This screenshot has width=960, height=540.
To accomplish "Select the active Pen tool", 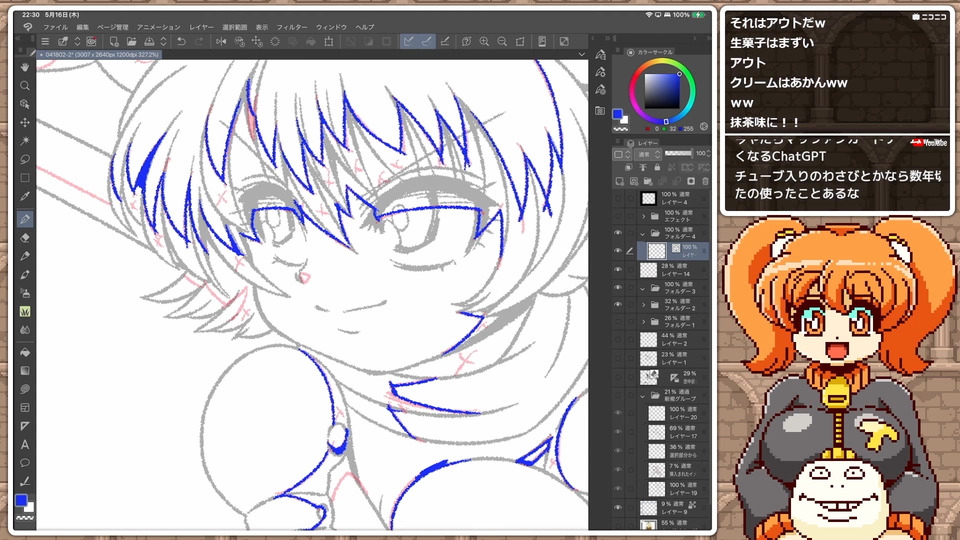I will 24,219.
